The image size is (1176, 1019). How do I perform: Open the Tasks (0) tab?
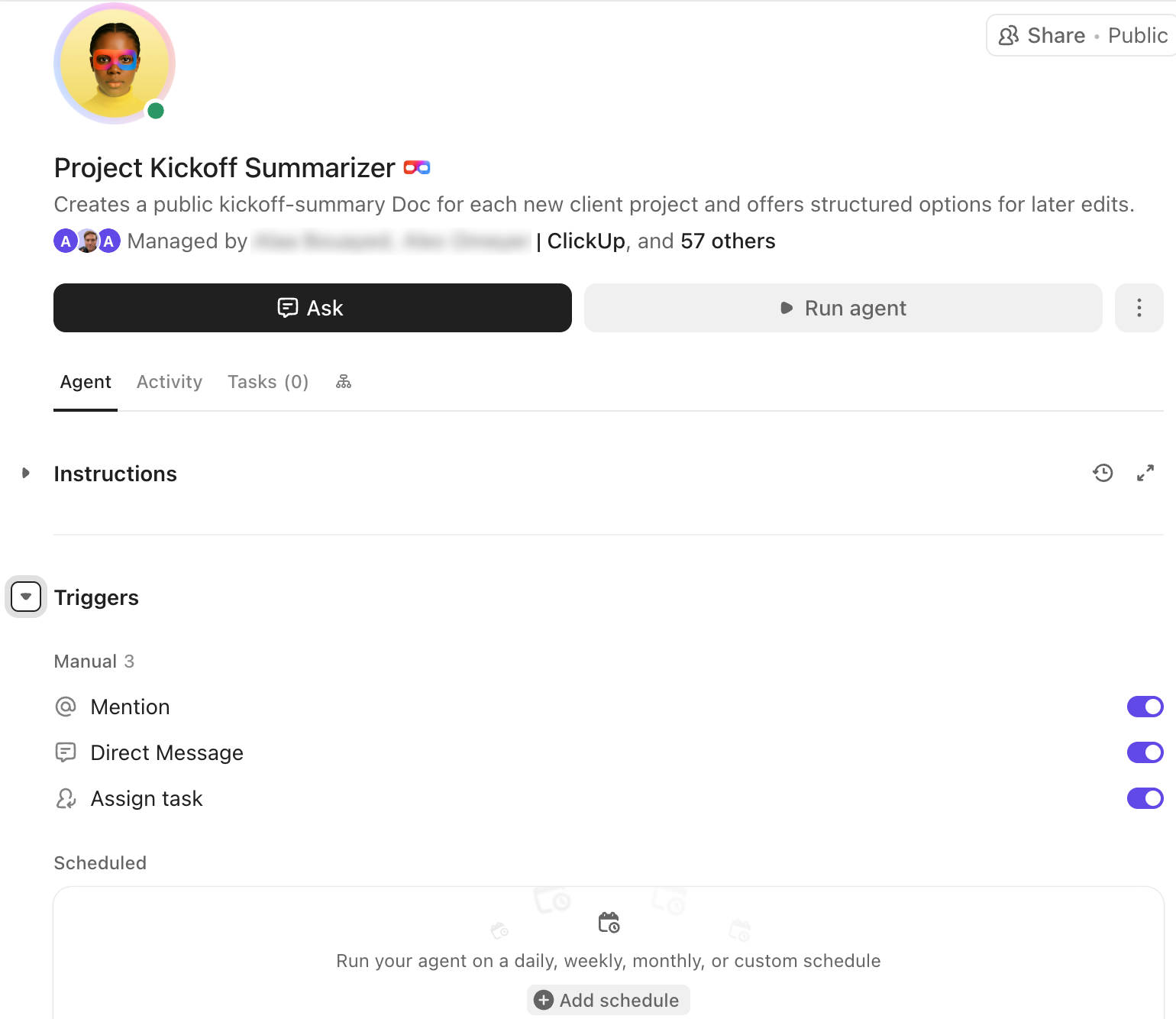[267, 381]
